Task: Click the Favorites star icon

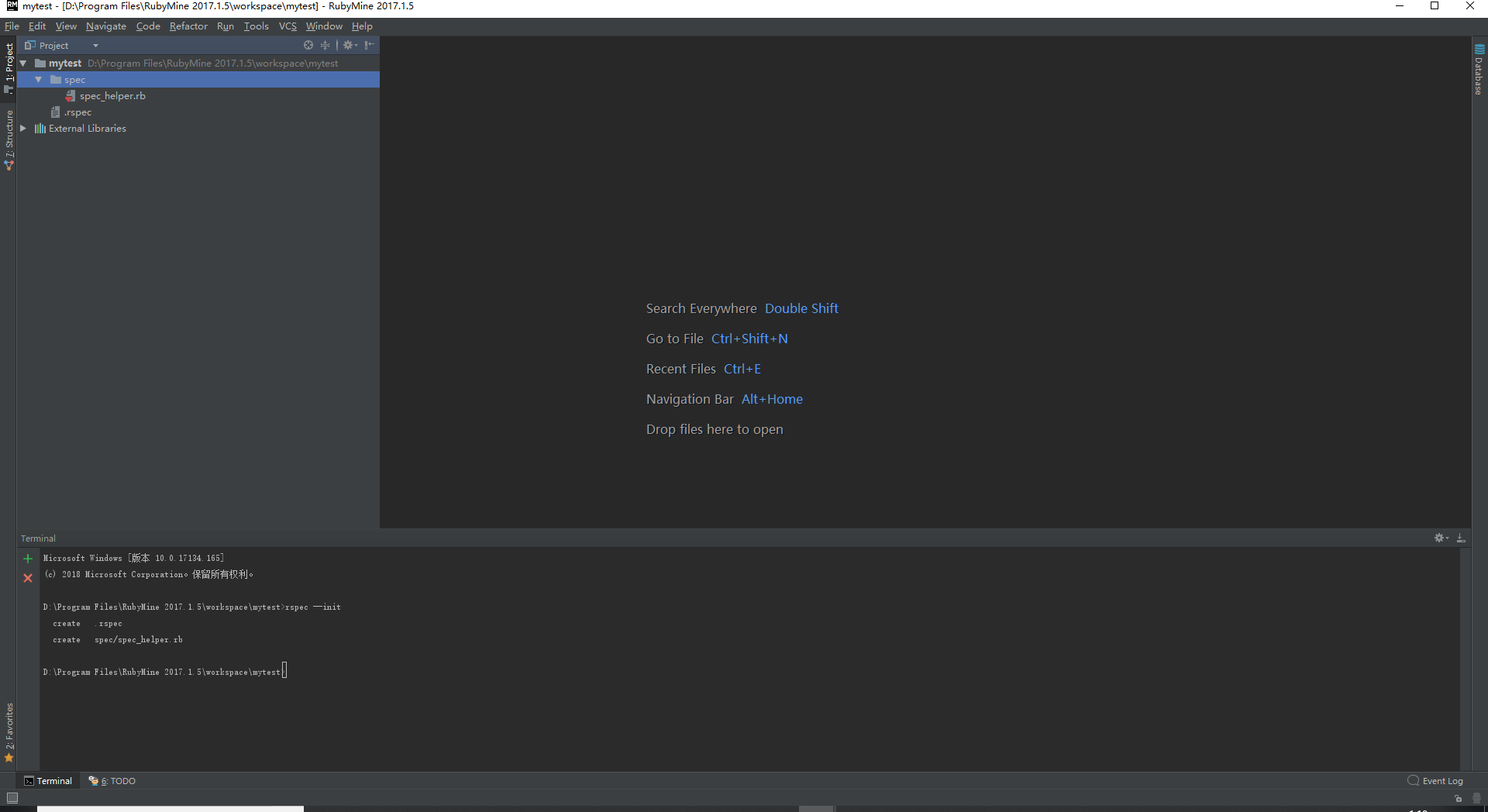Action: point(9,758)
